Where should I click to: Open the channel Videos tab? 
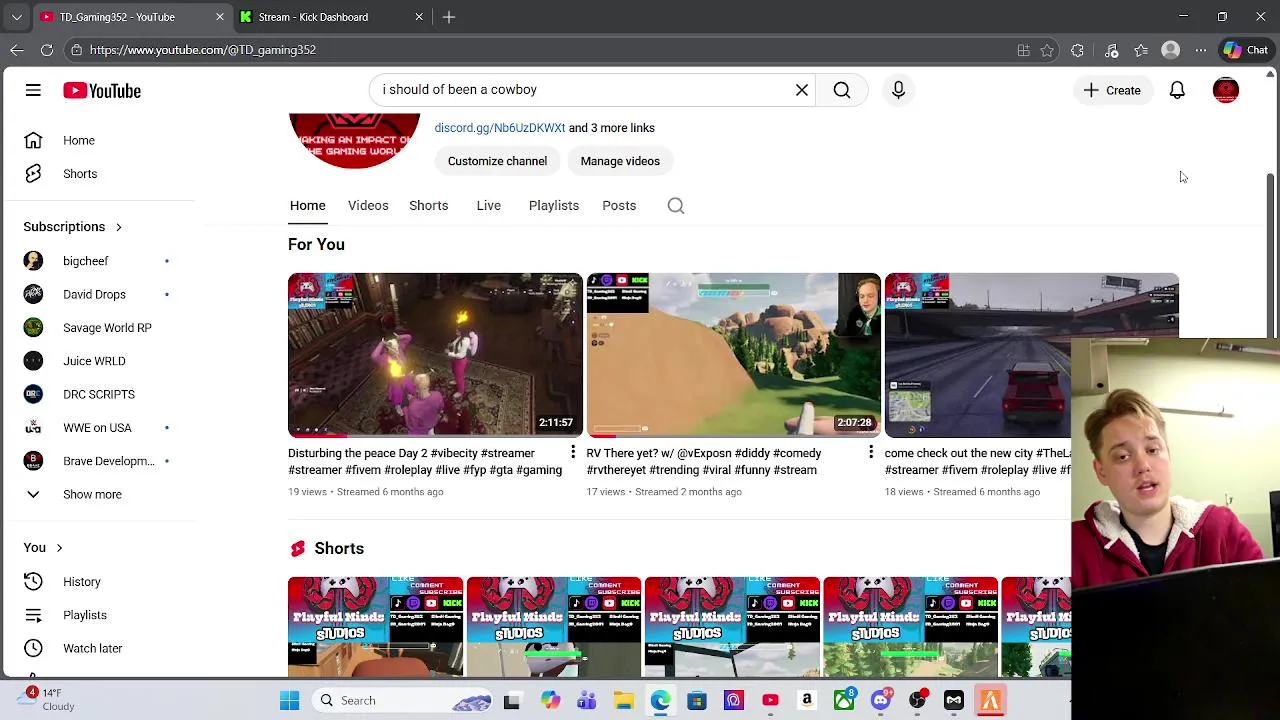tap(368, 205)
